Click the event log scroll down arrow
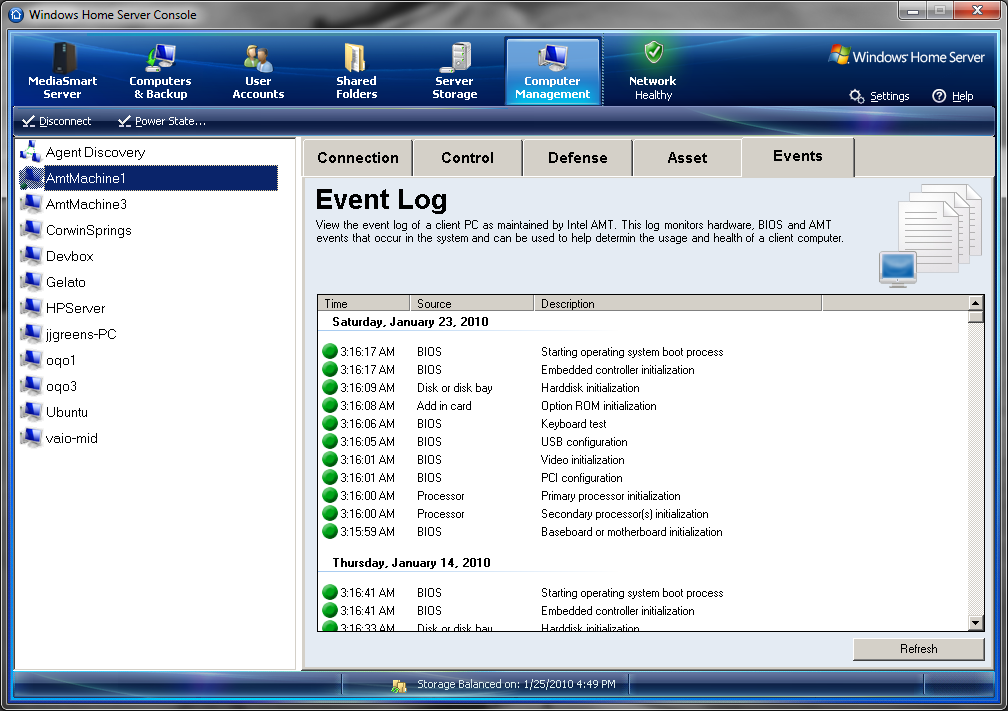1008x711 pixels. [975, 622]
